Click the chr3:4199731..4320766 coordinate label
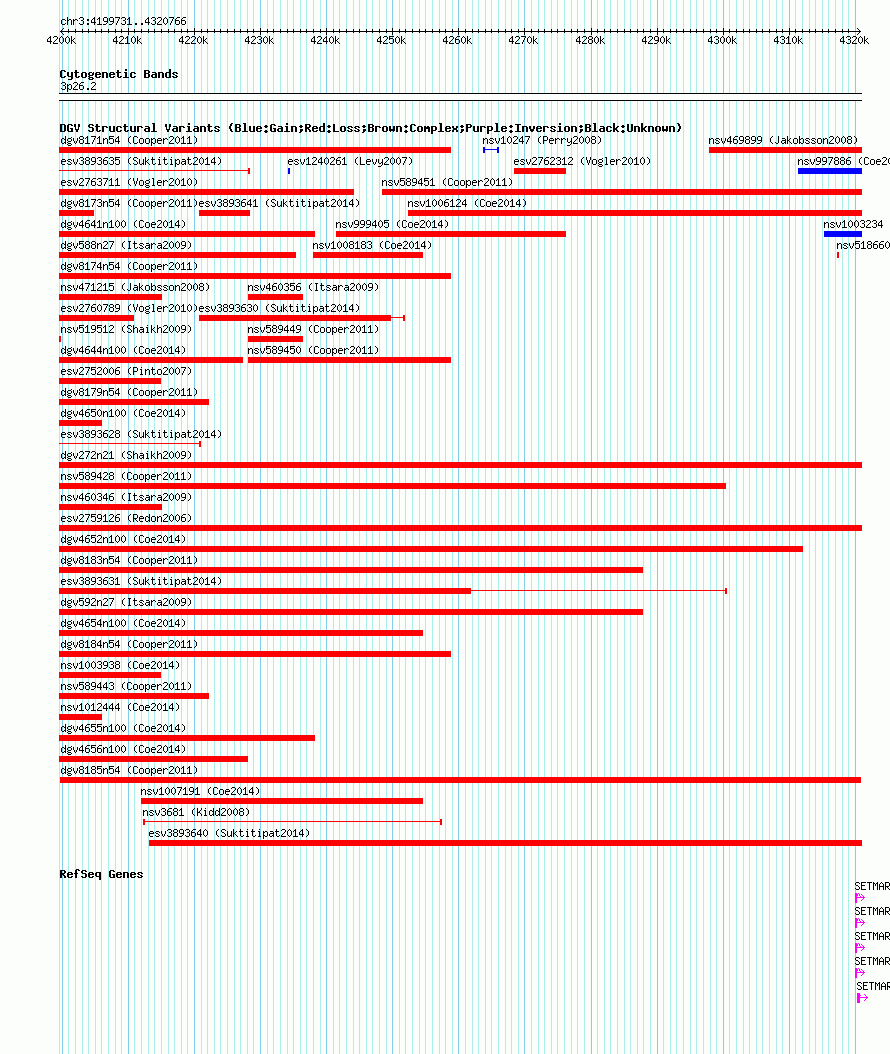The image size is (890, 1054). tap(124, 22)
